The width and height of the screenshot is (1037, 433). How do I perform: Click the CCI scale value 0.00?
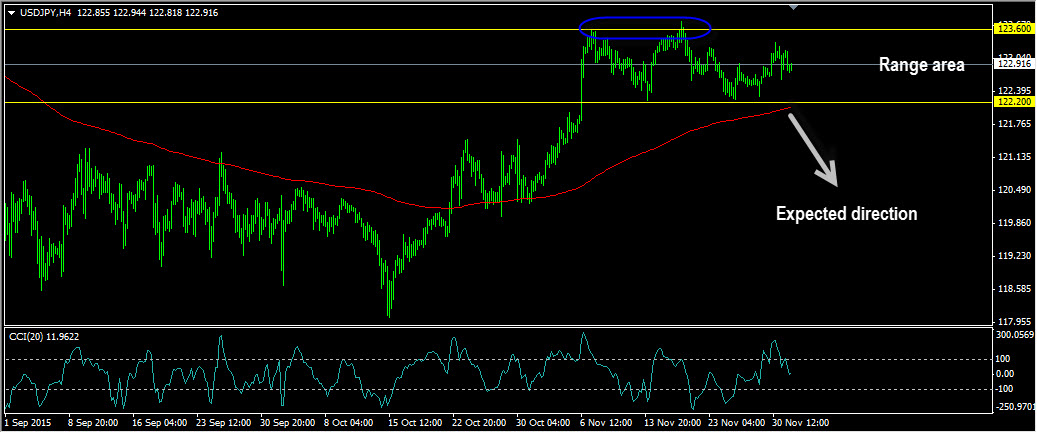[1007, 374]
